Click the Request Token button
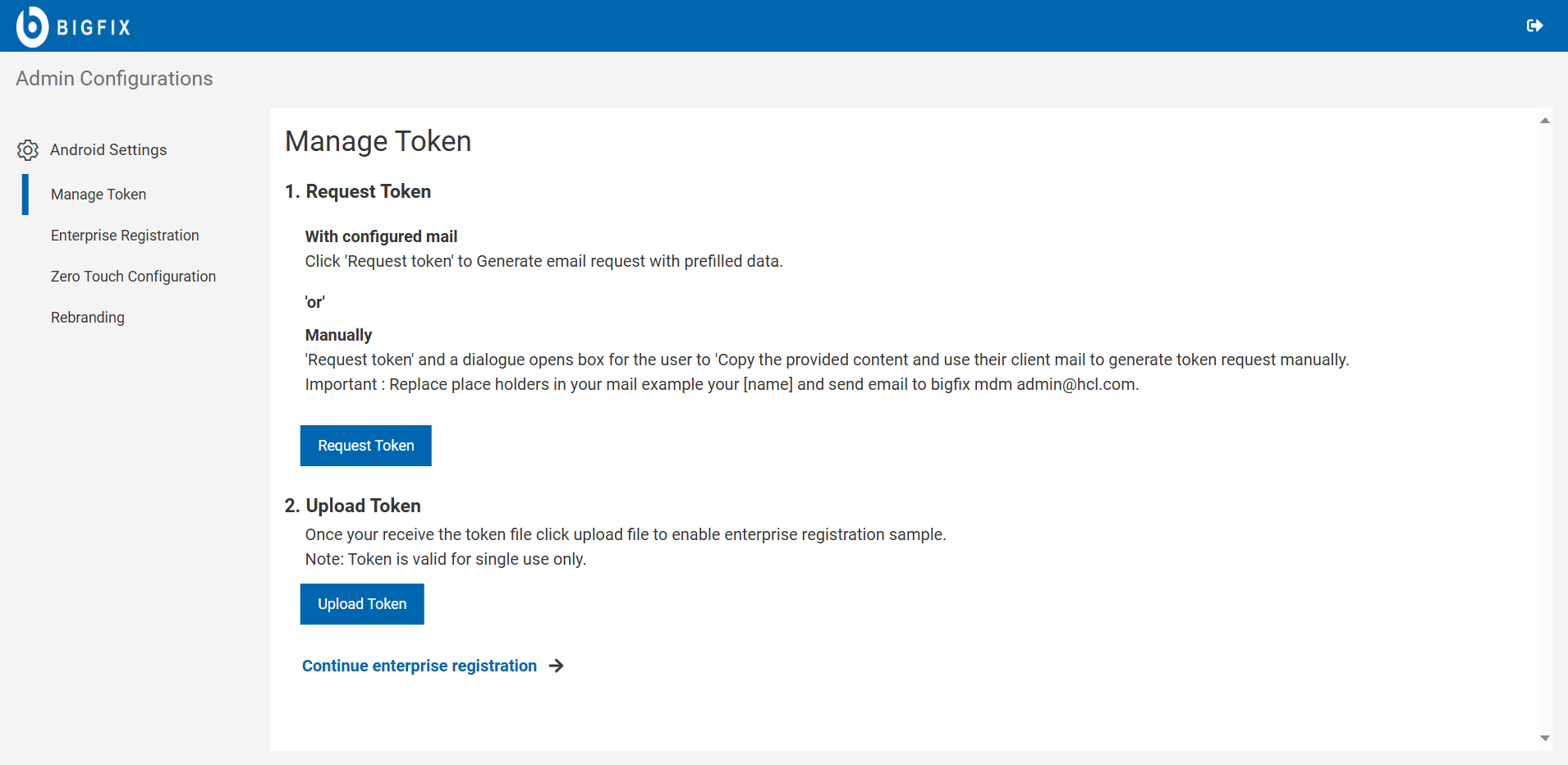This screenshot has width=1568, height=765. (x=365, y=445)
